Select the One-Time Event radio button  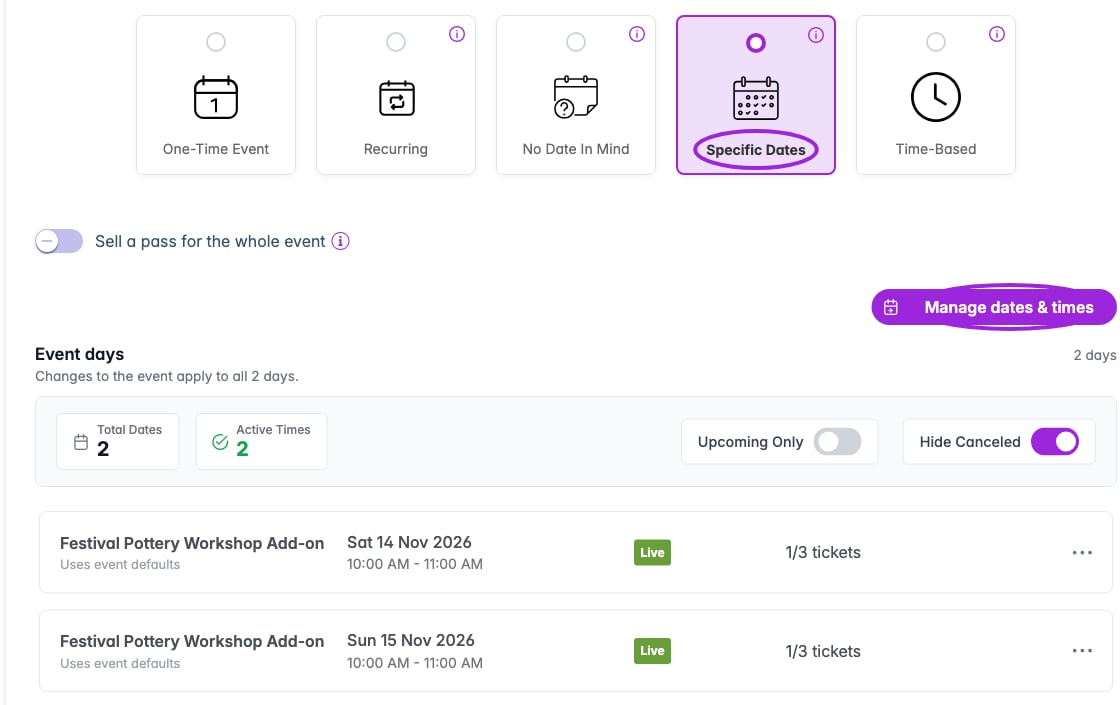tap(216, 42)
